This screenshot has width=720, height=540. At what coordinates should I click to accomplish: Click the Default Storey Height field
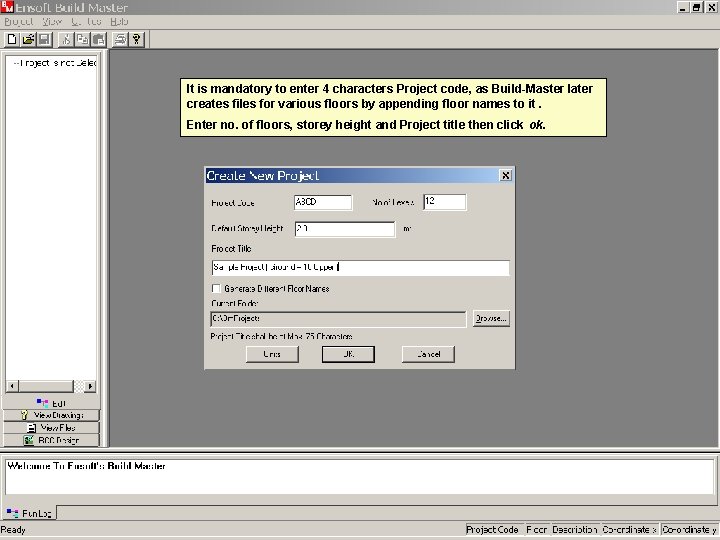[345, 229]
